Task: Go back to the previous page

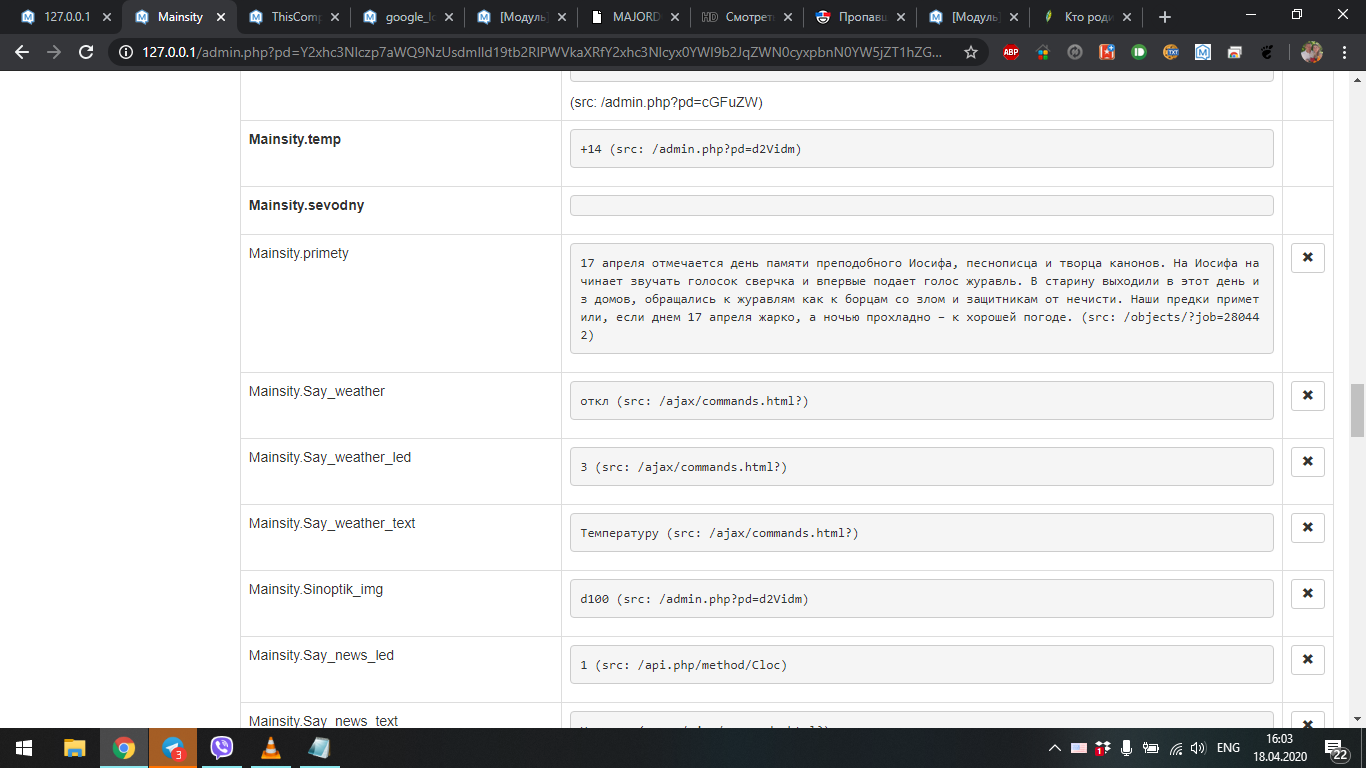Action: pyautogui.click(x=22, y=53)
